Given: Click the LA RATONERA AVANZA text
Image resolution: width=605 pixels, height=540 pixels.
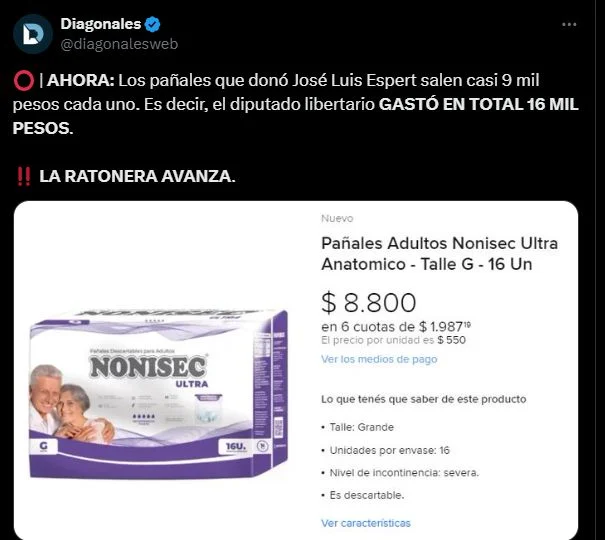Looking at the screenshot, I should (137, 176).
